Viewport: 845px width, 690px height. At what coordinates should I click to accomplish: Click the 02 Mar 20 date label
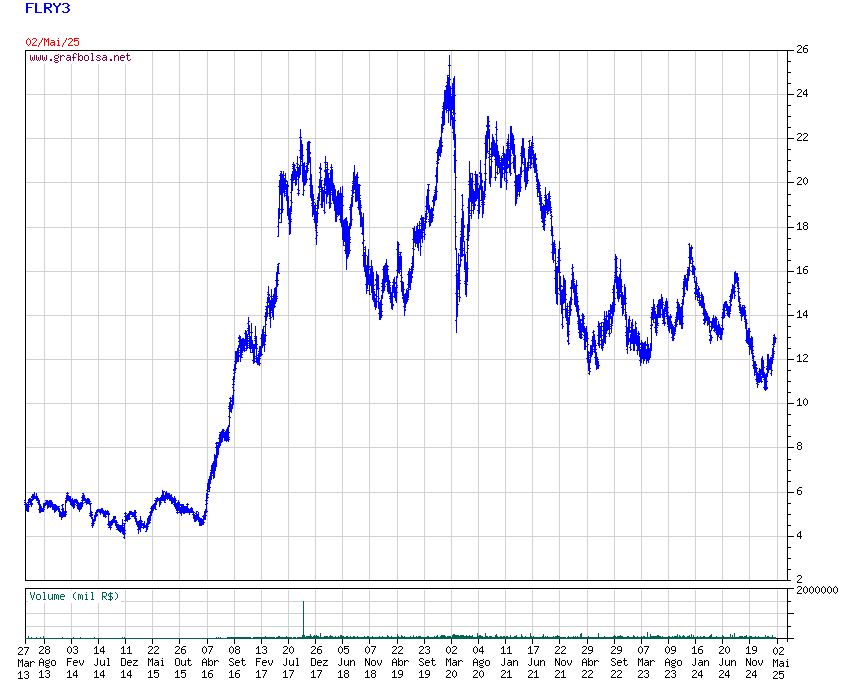pos(453,663)
